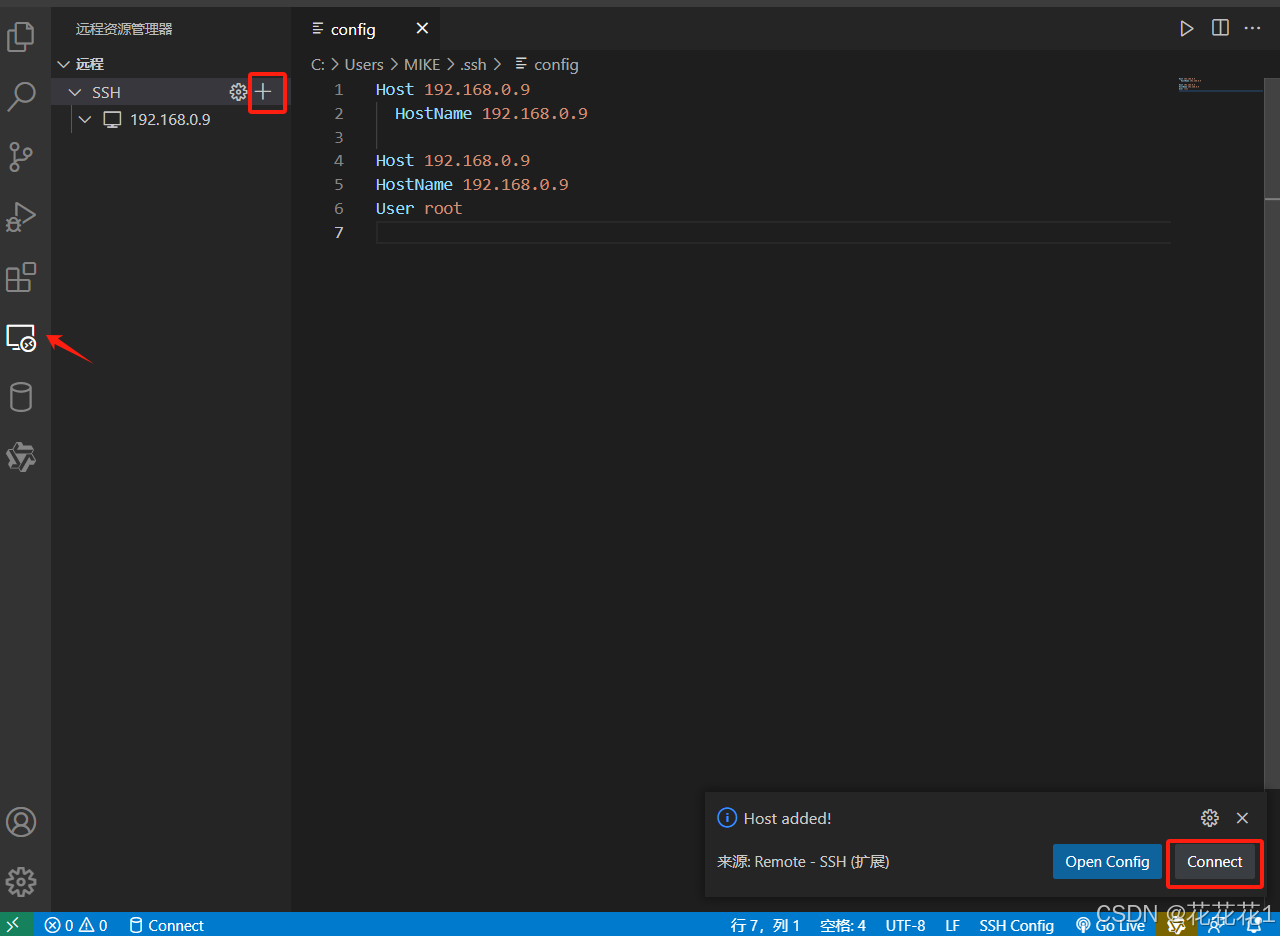Image resolution: width=1280 pixels, height=936 pixels.
Task: Open editor More Actions ellipsis
Action: pyautogui.click(x=1253, y=28)
